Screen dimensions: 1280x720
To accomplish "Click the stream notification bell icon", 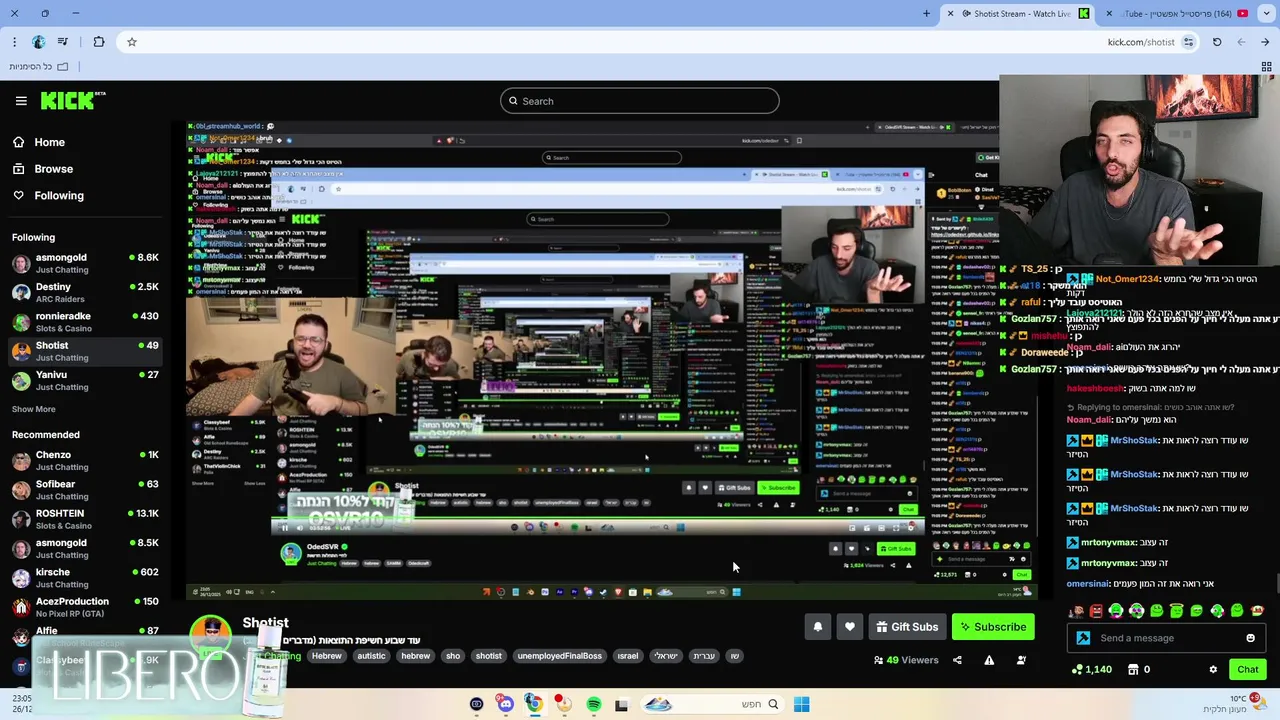I will tap(817, 627).
